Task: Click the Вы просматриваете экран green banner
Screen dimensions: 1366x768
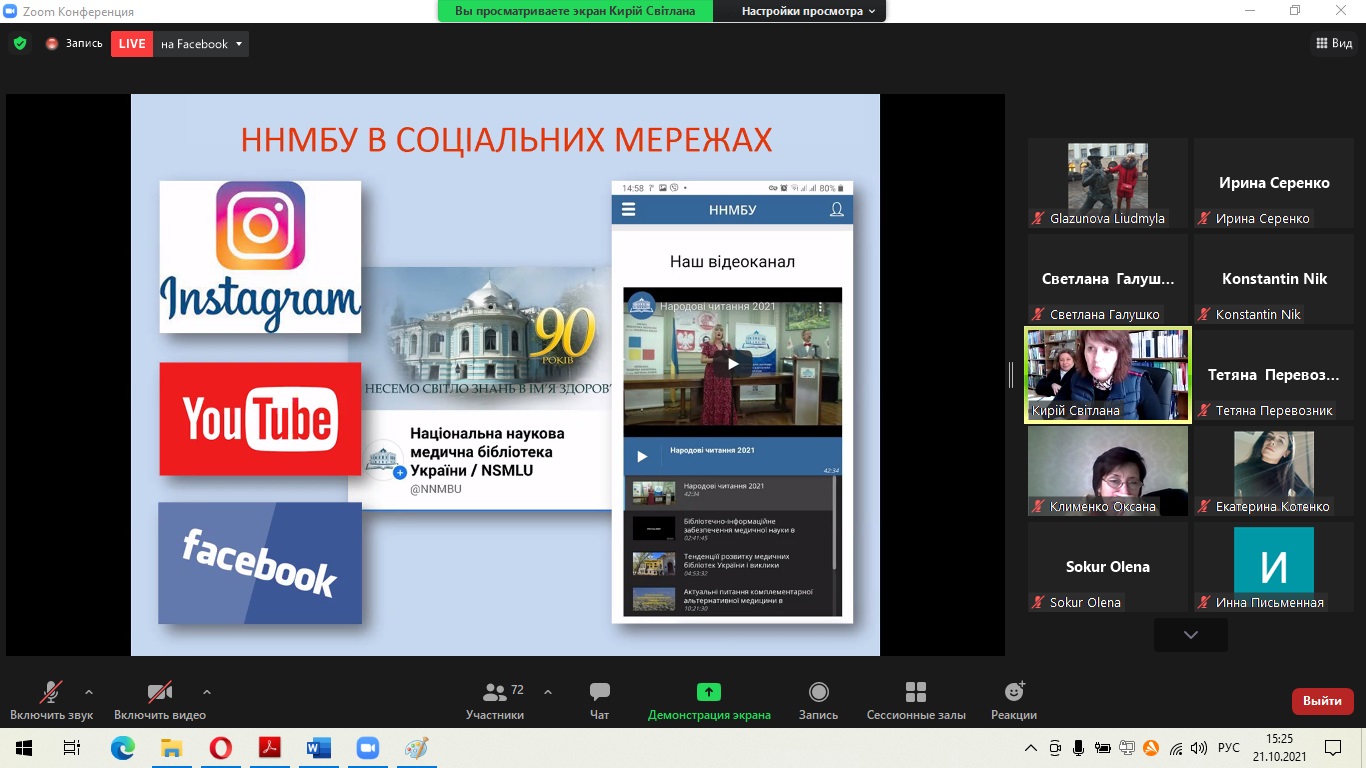Action: pos(575,11)
